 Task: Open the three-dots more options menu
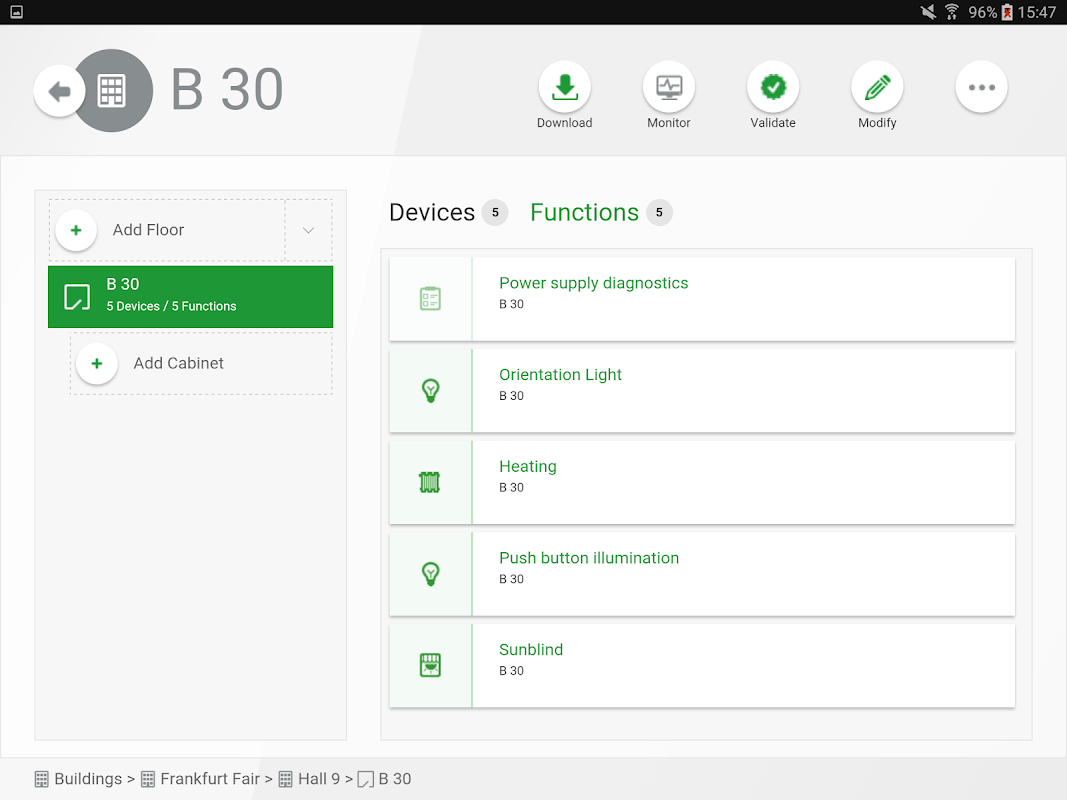[x=981, y=88]
